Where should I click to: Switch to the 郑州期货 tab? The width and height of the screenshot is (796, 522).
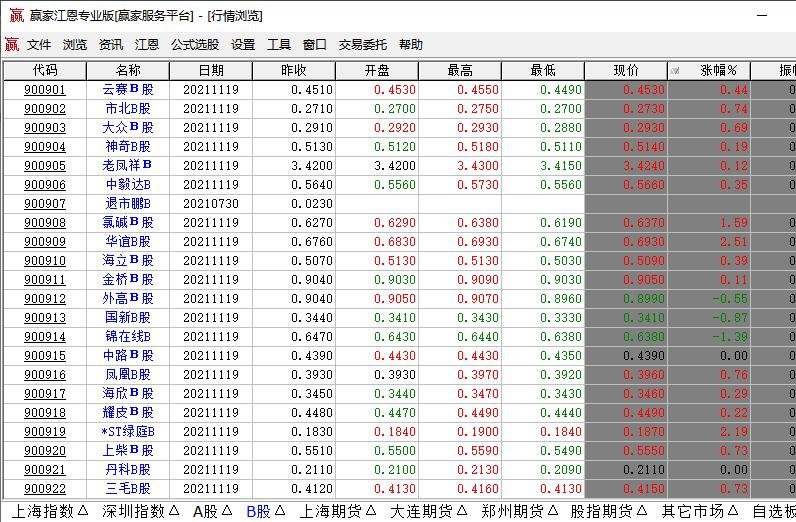point(520,511)
